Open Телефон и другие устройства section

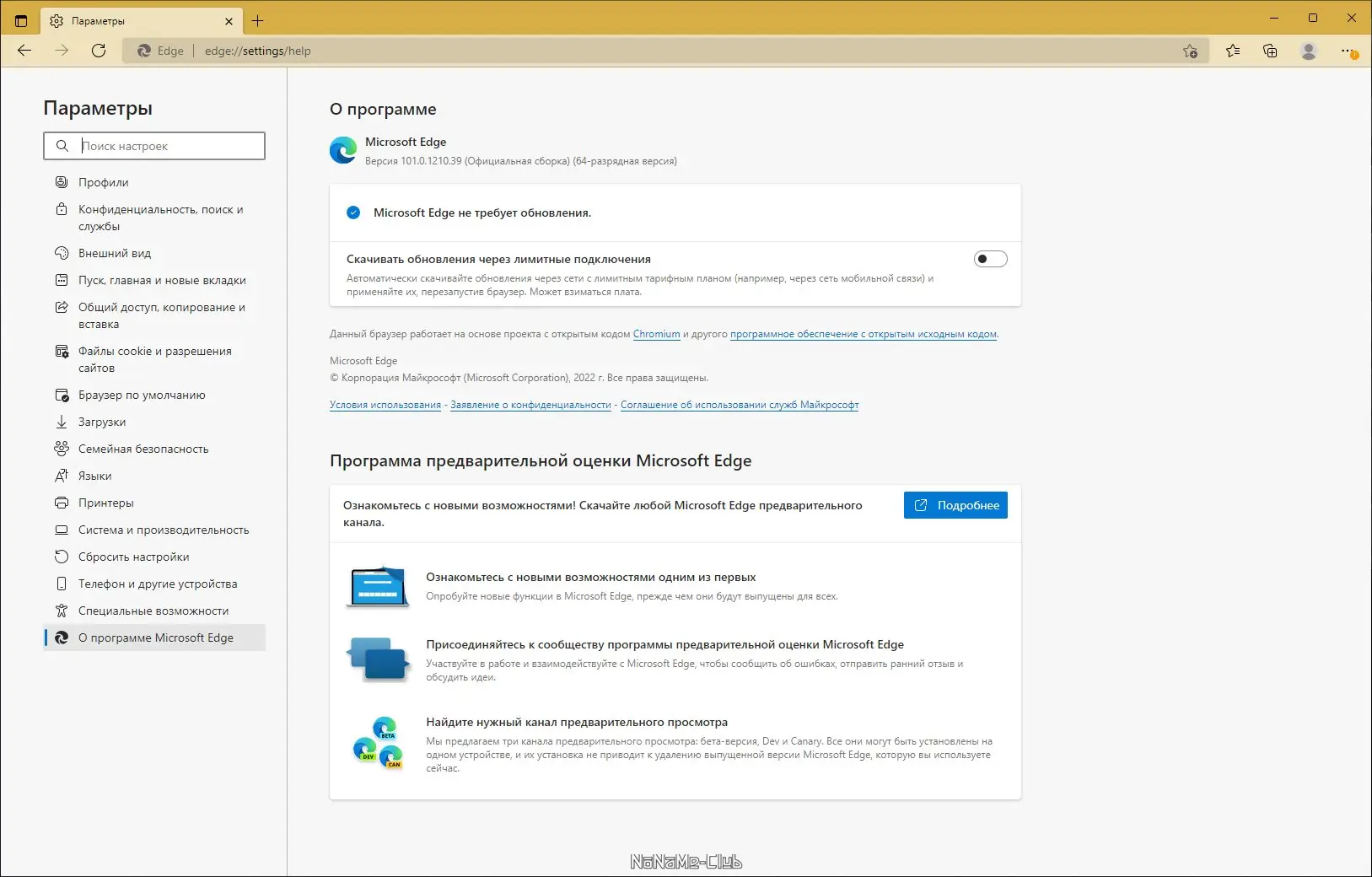pyautogui.click(x=154, y=584)
